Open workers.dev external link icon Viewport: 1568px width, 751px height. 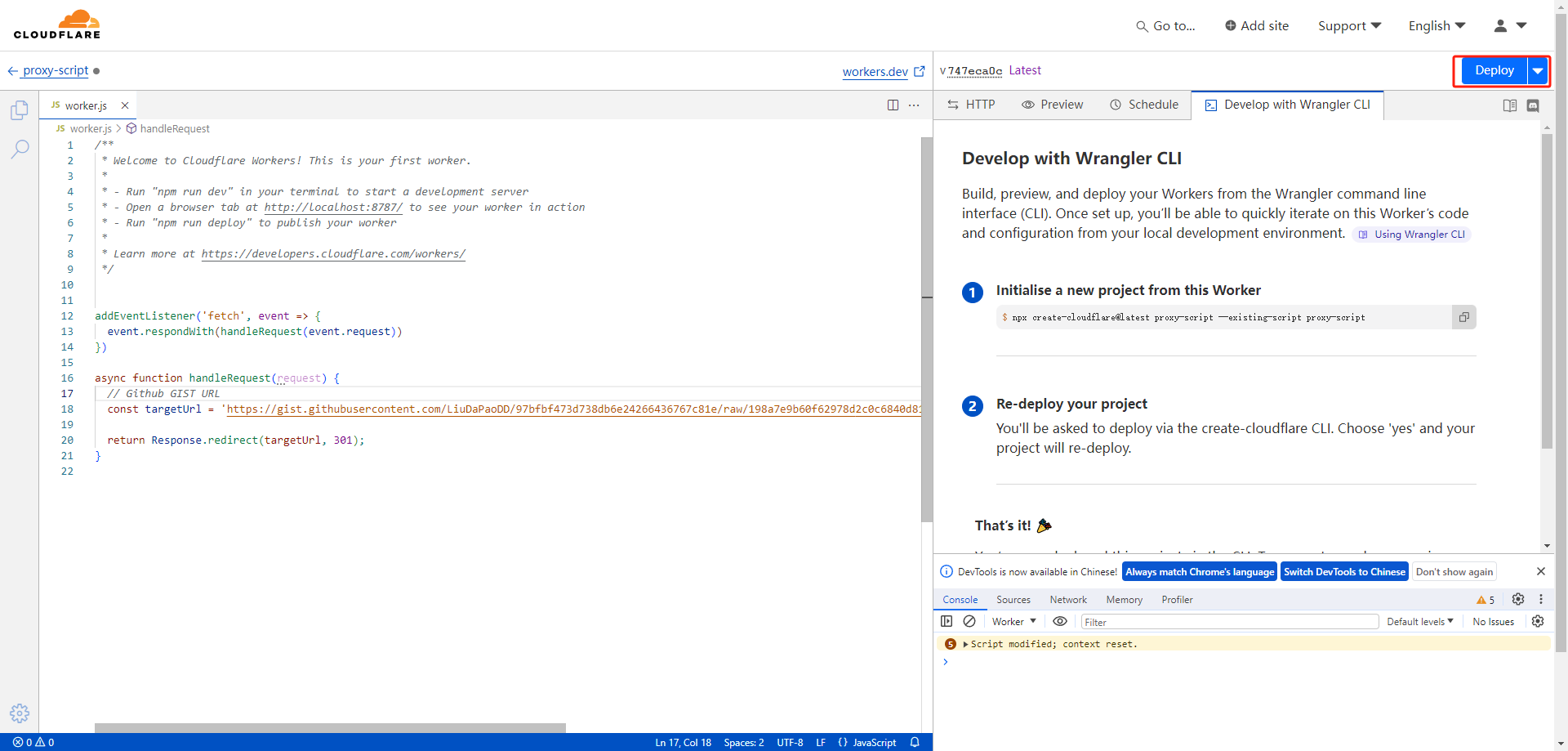point(919,71)
